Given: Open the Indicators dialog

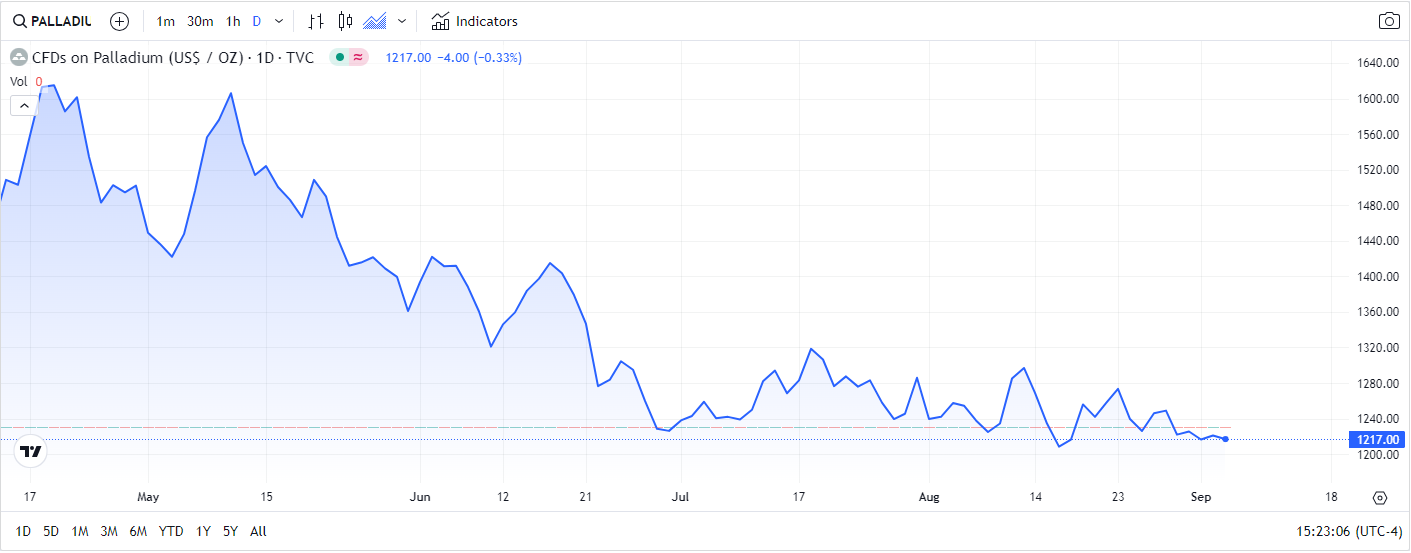Looking at the screenshot, I should coord(475,21).
